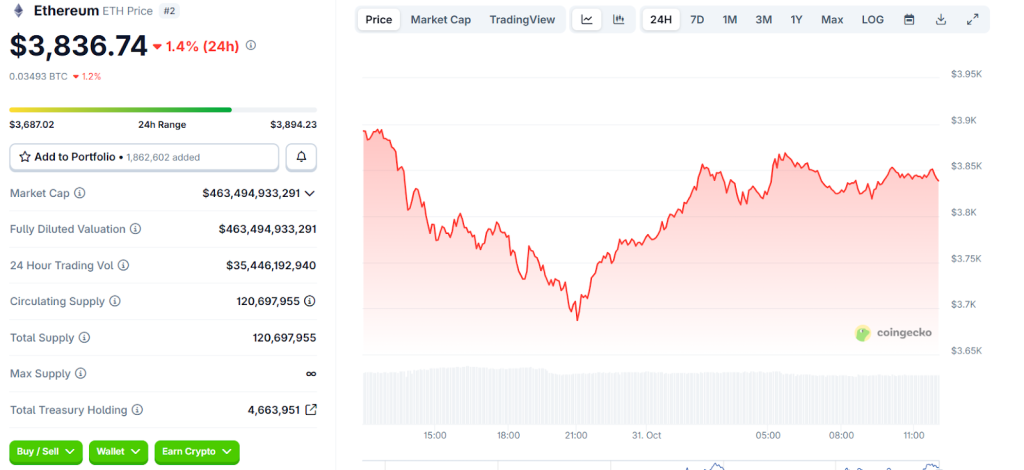The image size is (1024, 470).
Task: Show Circulating Supply details info icon
Action: (x=115, y=301)
